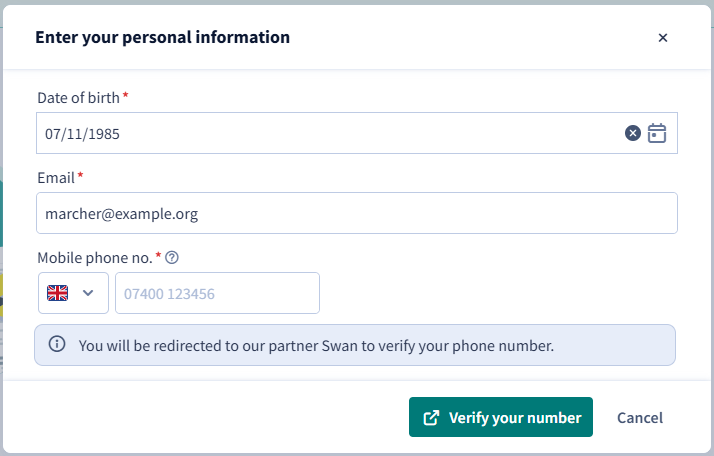Click the Verify your number button
The width and height of the screenshot is (714, 456).
[500, 417]
